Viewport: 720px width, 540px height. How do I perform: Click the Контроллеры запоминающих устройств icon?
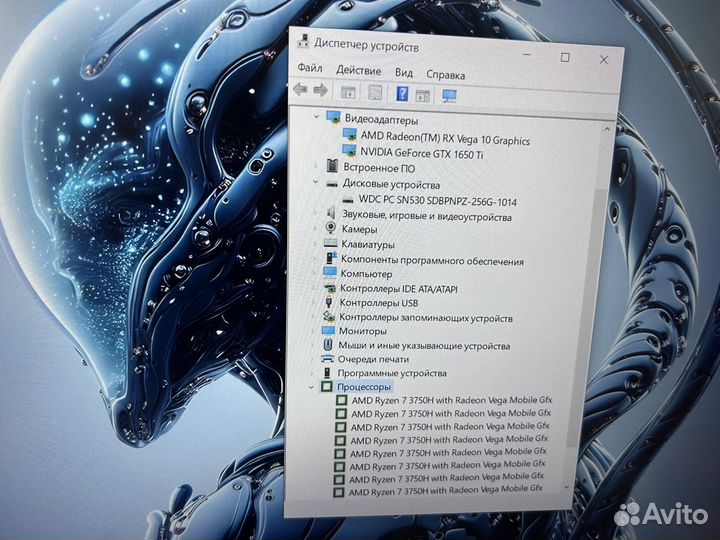click(329, 316)
